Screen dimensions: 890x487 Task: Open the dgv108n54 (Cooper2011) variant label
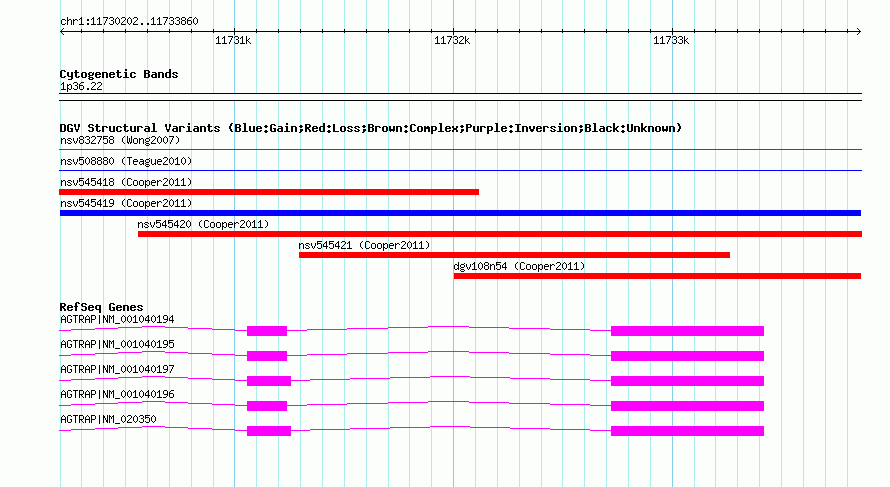519,266
